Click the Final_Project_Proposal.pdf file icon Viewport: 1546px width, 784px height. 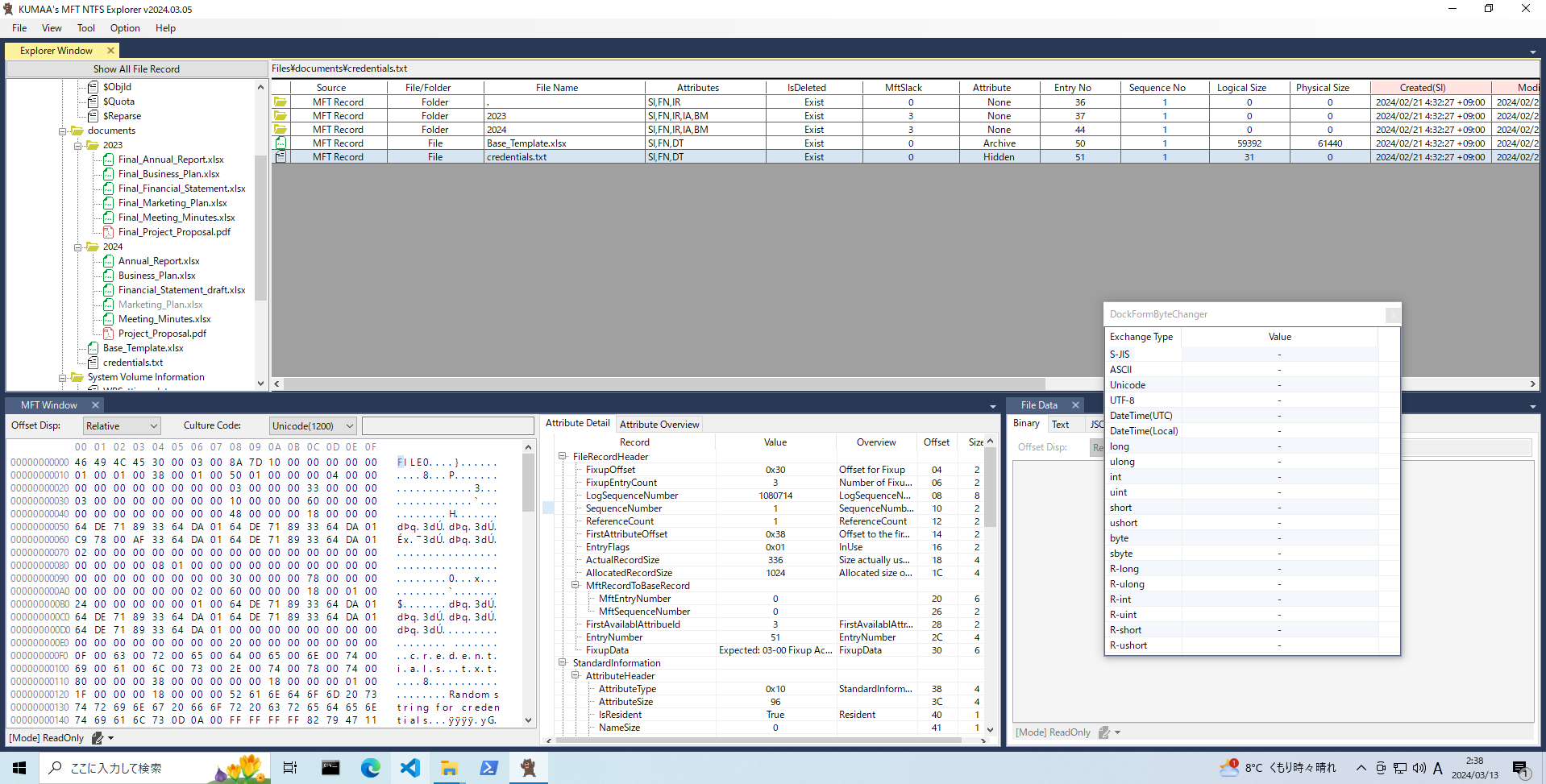(x=108, y=232)
